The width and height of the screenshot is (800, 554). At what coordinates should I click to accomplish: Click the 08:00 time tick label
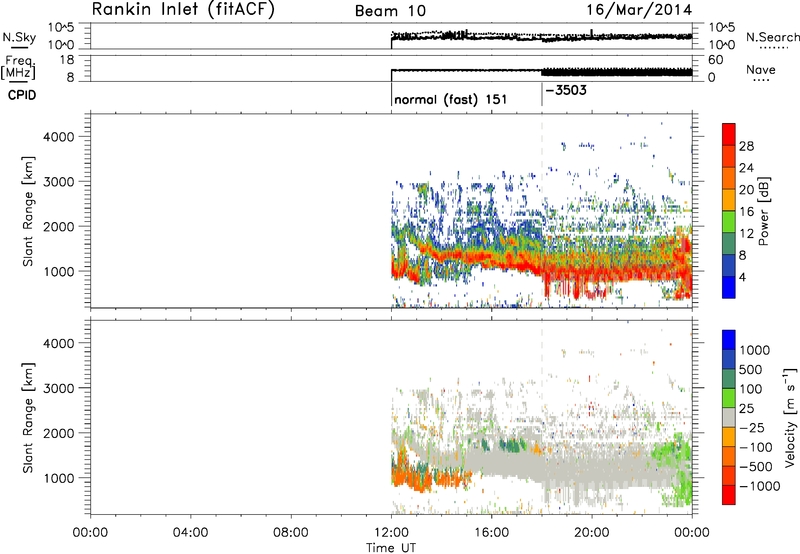coord(291,533)
